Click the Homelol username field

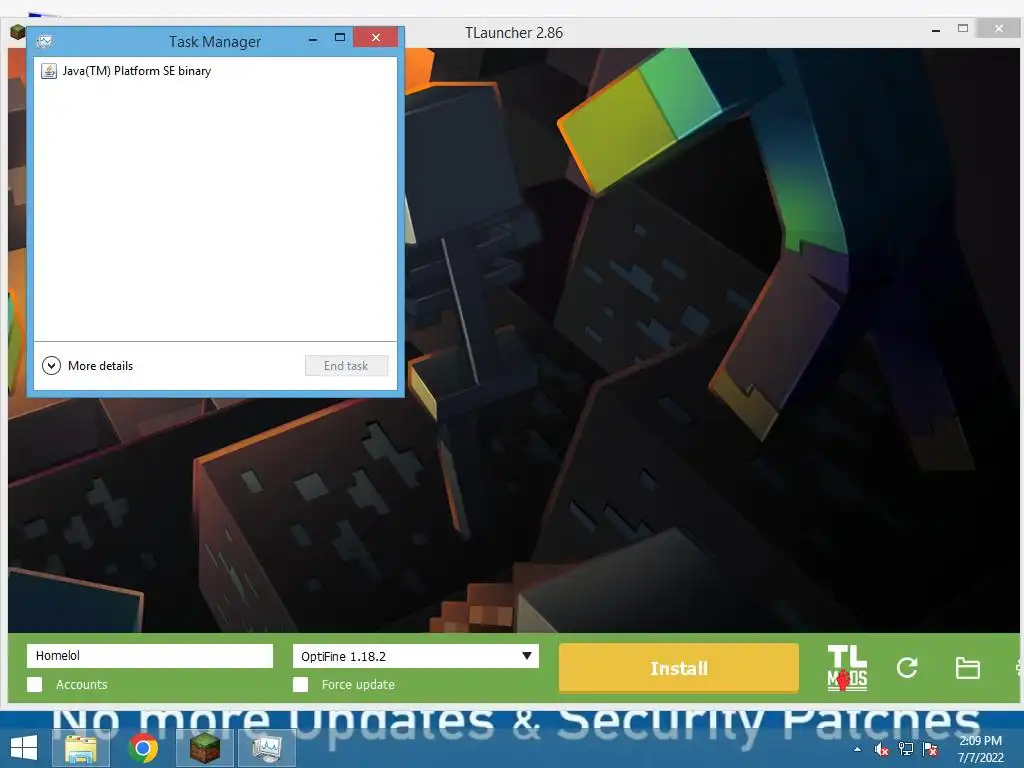(150, 656)
